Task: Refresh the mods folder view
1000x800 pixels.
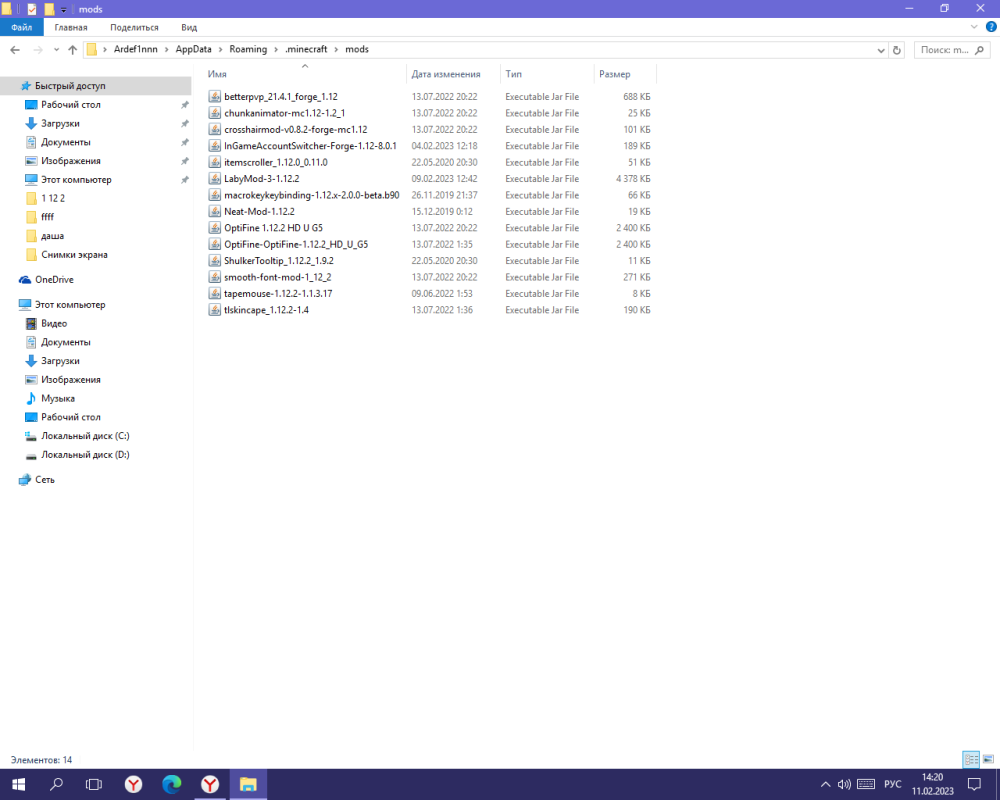Action: 897,50
